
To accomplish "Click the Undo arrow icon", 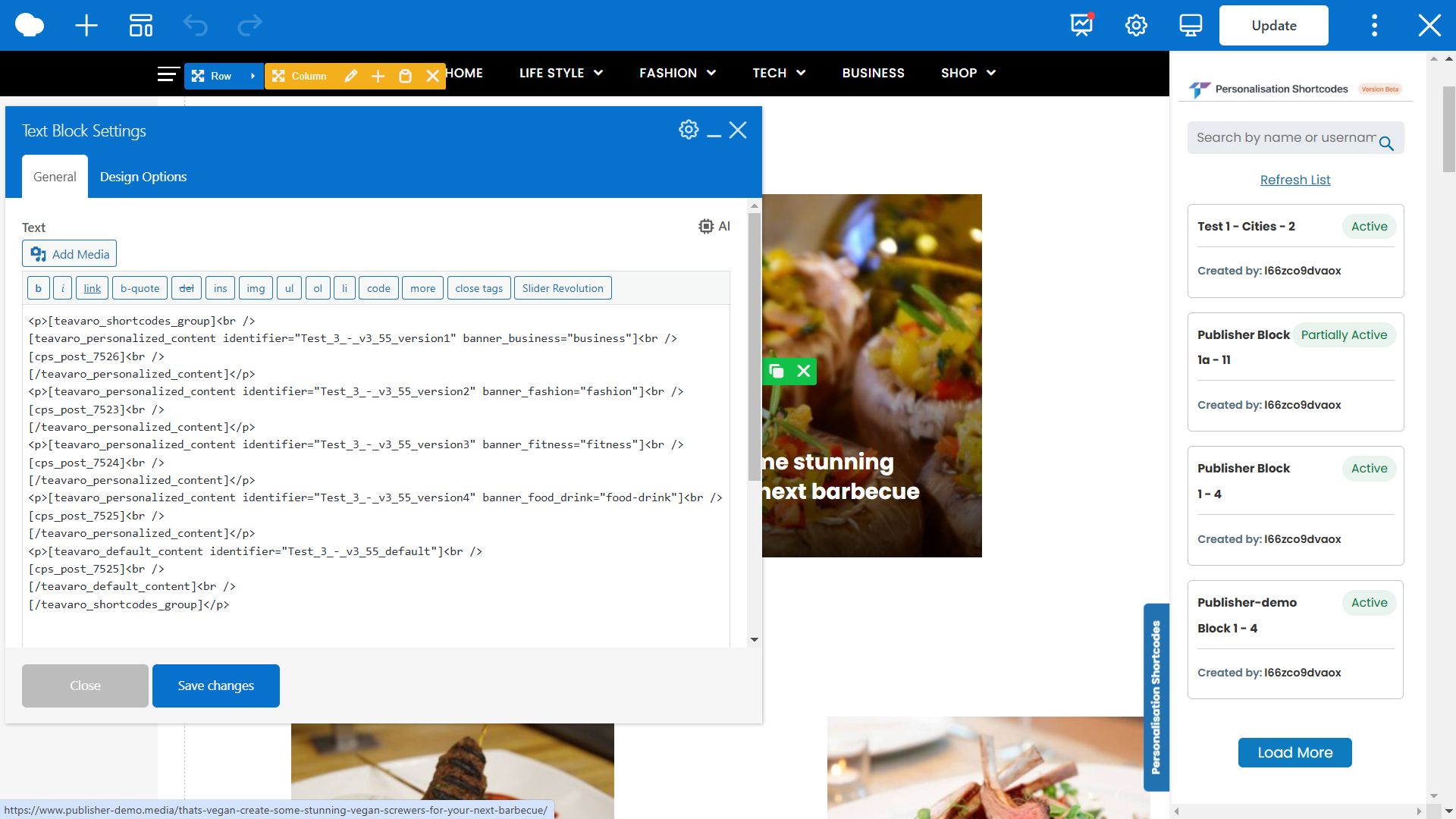I will [x=196, y=26].
